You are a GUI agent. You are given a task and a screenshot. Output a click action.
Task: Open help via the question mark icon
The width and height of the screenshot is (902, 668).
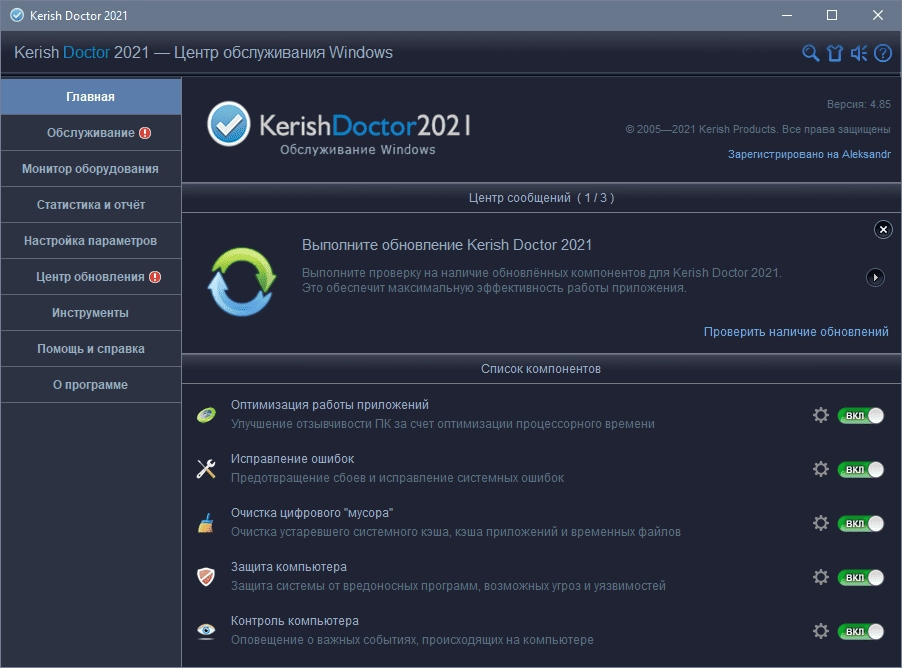click(882, 54)
